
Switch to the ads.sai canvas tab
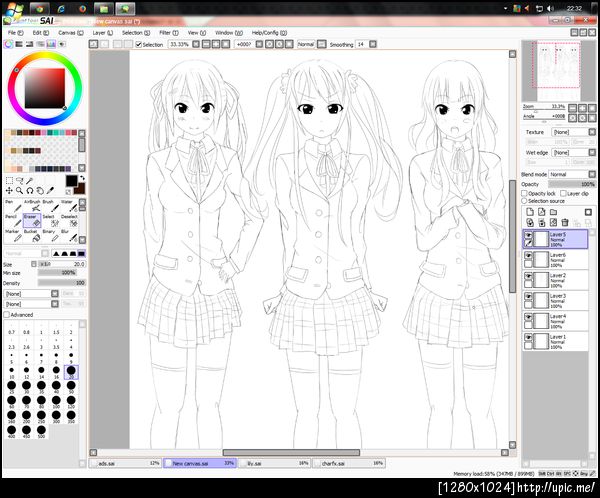coord(125,464)
